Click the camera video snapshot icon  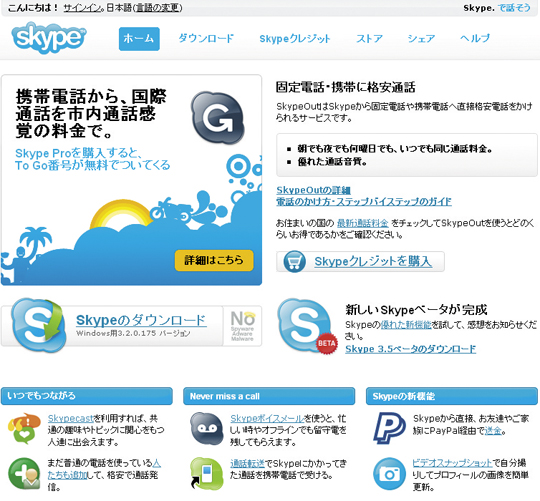click(389, 474)
